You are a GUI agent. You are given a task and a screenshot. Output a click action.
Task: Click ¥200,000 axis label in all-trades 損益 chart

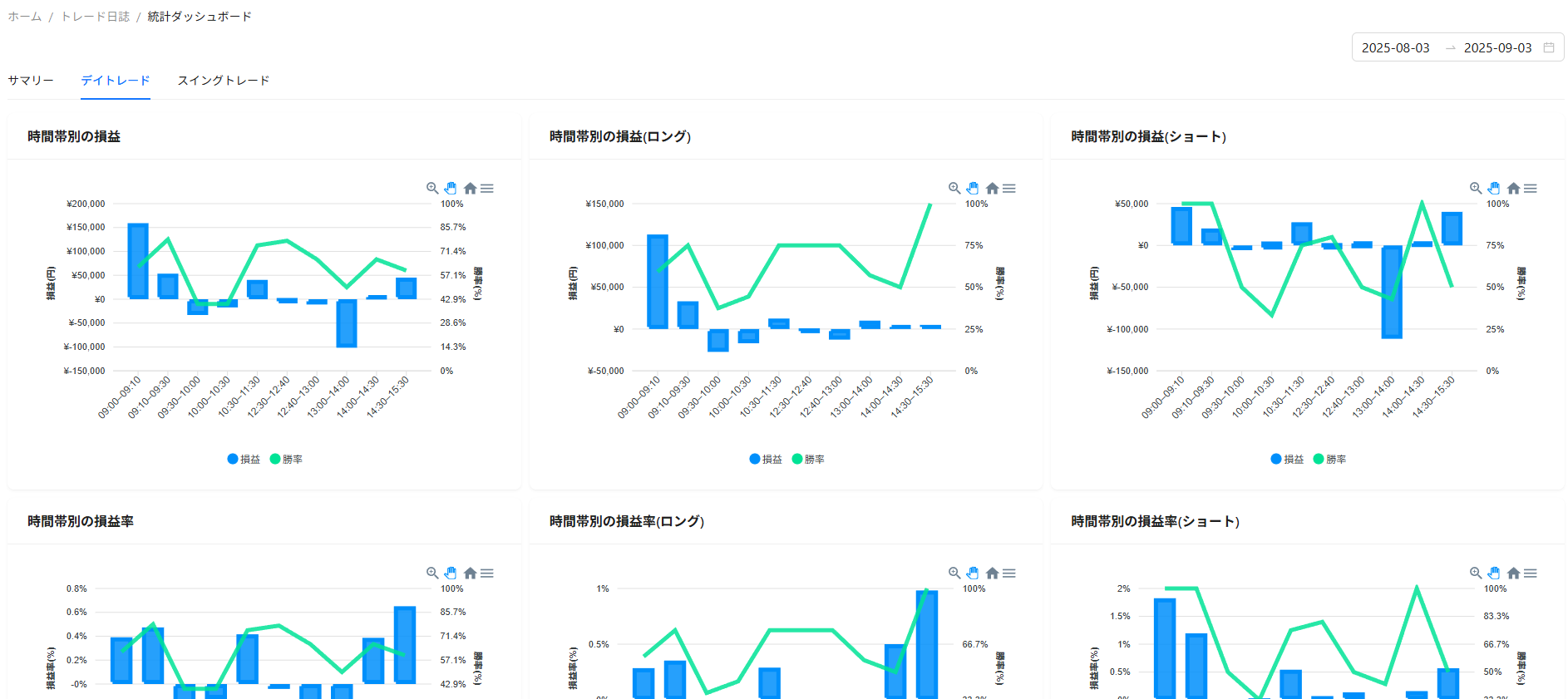pyautogui.click(x=86, y=204)
